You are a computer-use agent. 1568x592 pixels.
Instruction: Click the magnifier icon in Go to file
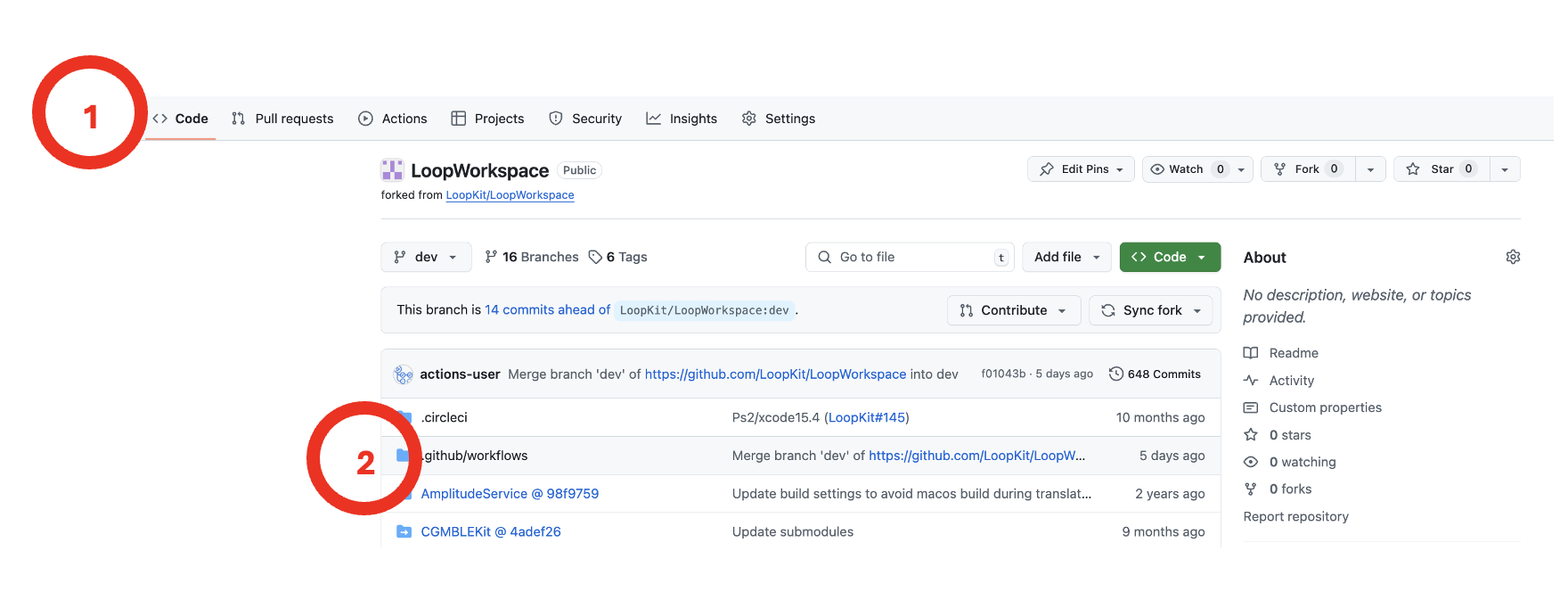(x=825, y=257)
